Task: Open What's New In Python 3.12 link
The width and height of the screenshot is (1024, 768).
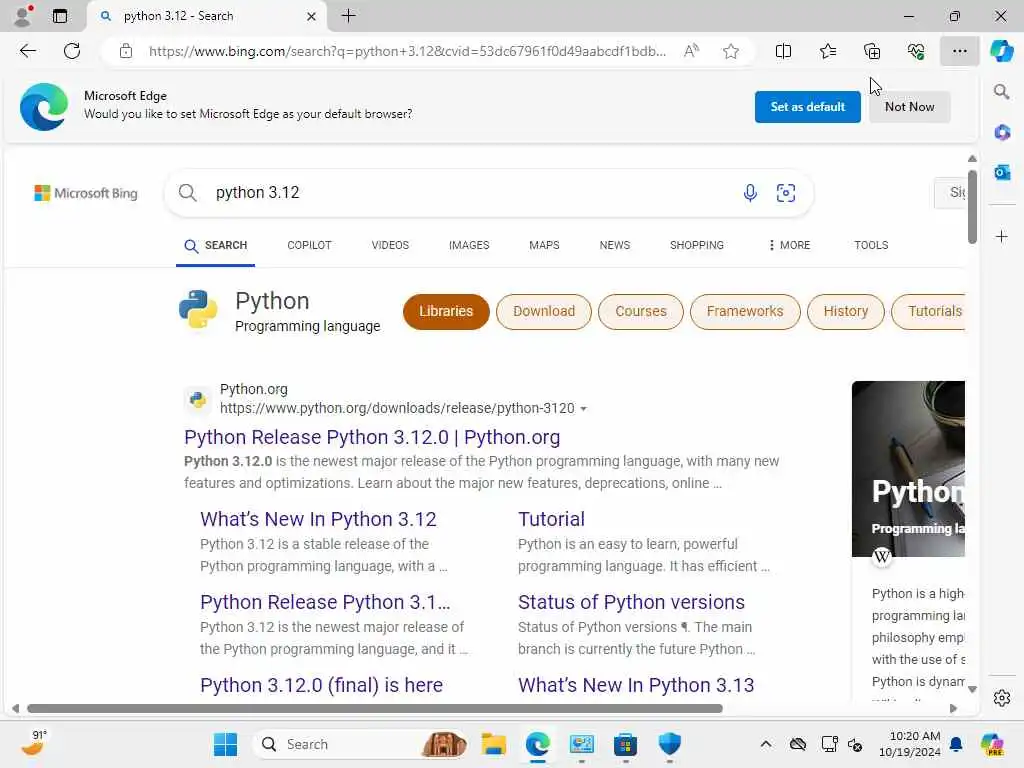Action: coord(318,519)
